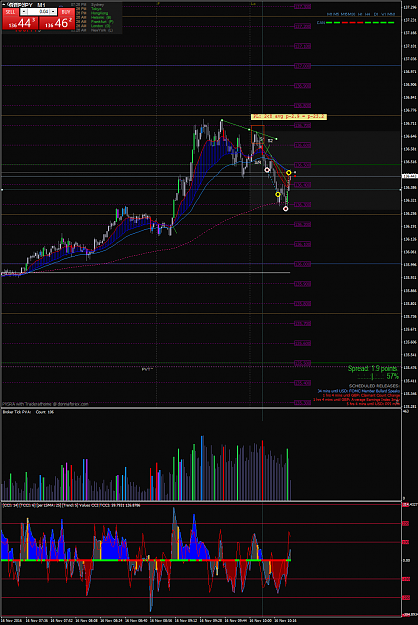Viewport: 418px width, 625px height.
Task: Click the 136.44 sell price tile
Action: coord(20,23)
